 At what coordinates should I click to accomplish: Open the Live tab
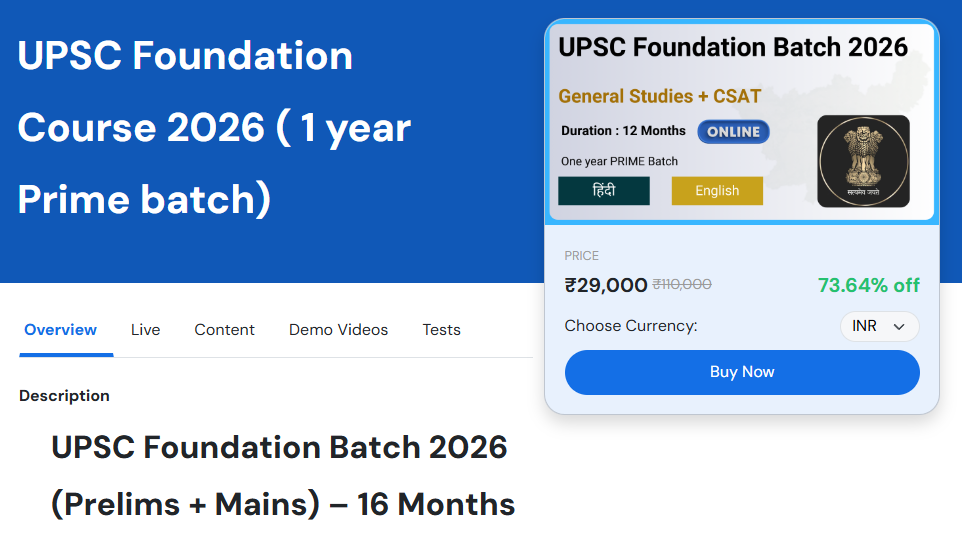pyautogui.click(x=145, y=330)
